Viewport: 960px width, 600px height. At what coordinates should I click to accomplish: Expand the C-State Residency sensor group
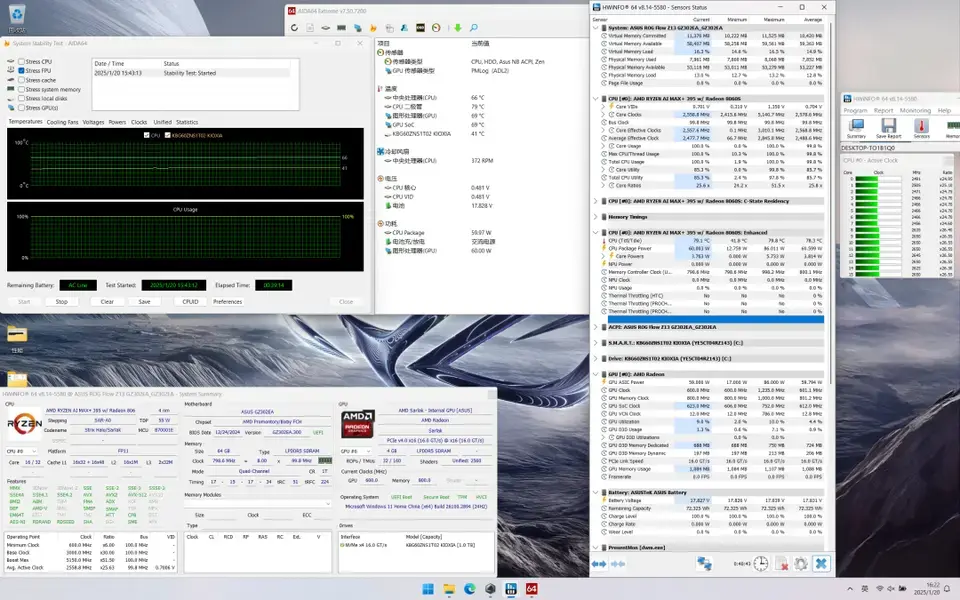coord(596,201)
